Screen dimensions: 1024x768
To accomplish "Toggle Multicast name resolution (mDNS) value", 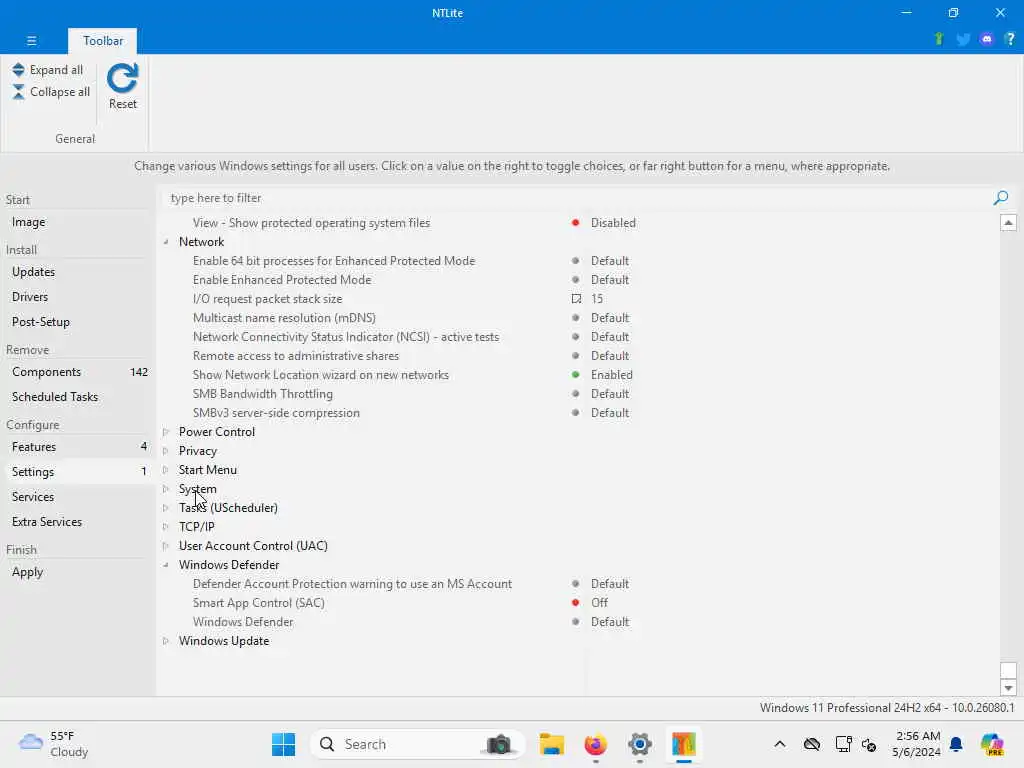I will (x=610, y=317).
